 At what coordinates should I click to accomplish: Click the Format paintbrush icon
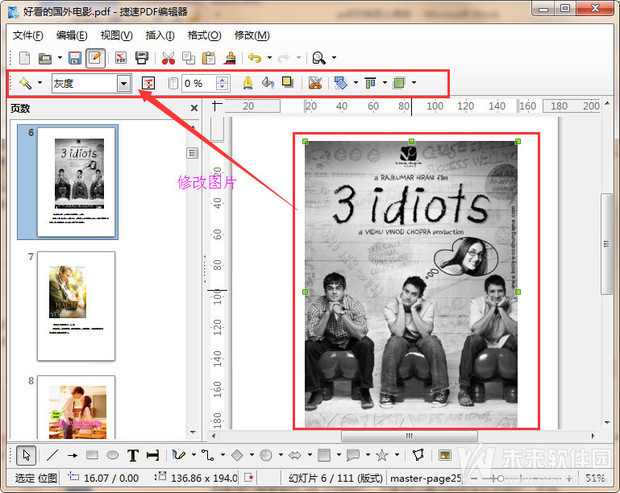pos(230,58)
